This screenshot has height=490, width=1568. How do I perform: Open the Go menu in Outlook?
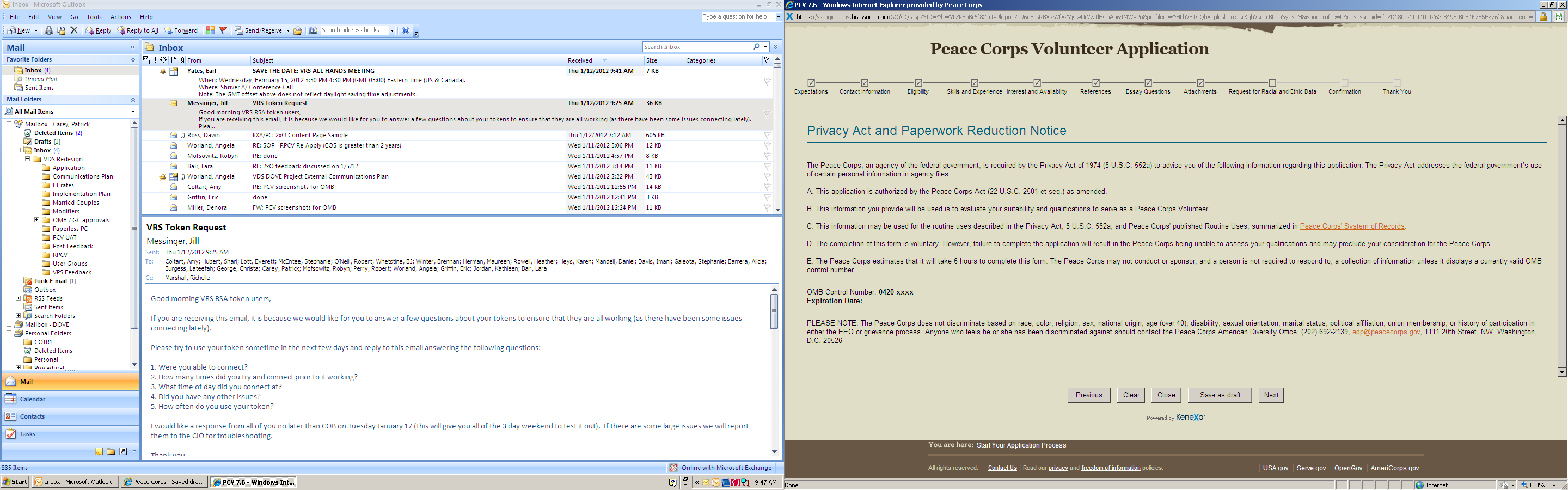click(x=74, y=17)
